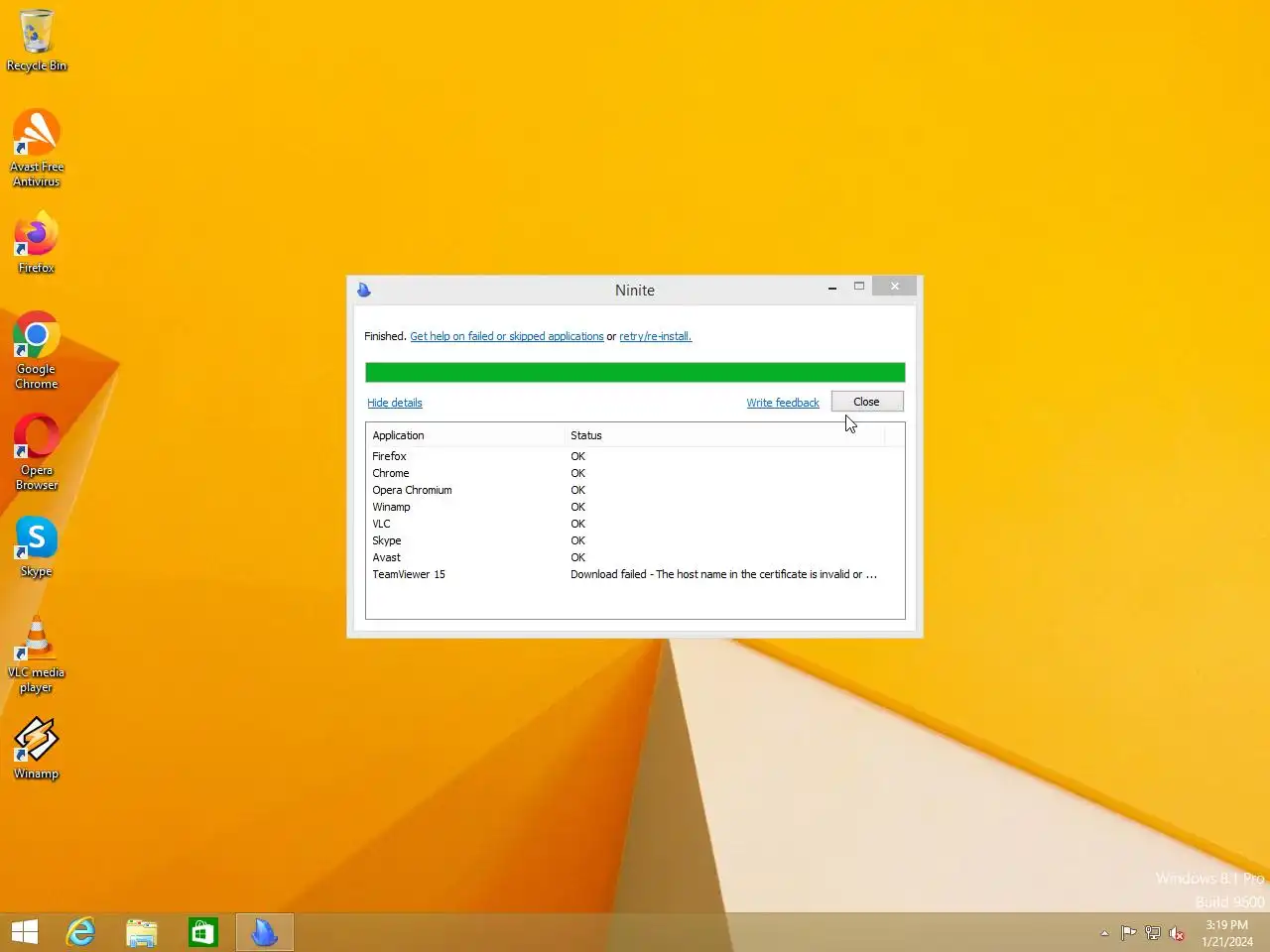The image size is (1270, 952).
Task: Open the Recycle Bin desktop icon
Action: click(37, 41)
